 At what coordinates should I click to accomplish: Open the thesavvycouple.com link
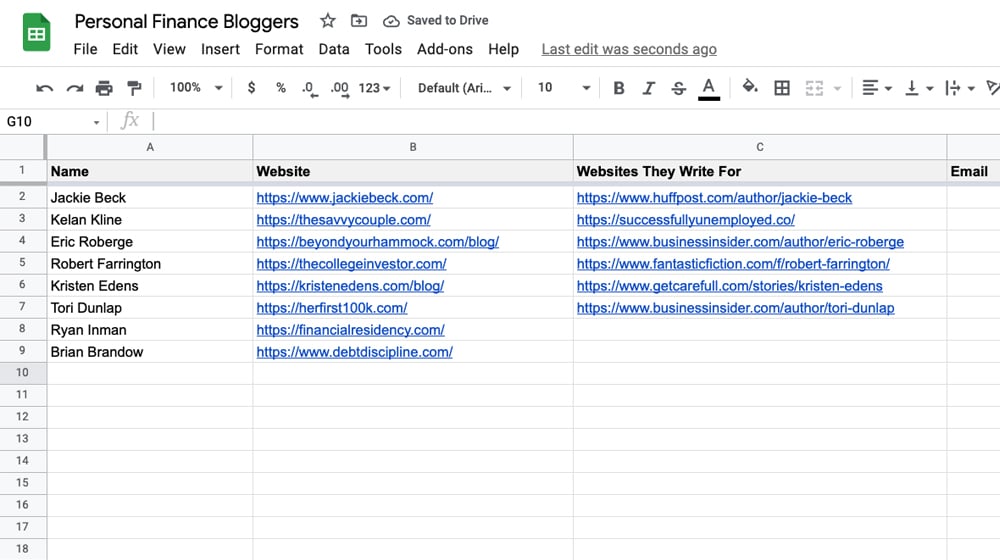[x=343, y=220]
